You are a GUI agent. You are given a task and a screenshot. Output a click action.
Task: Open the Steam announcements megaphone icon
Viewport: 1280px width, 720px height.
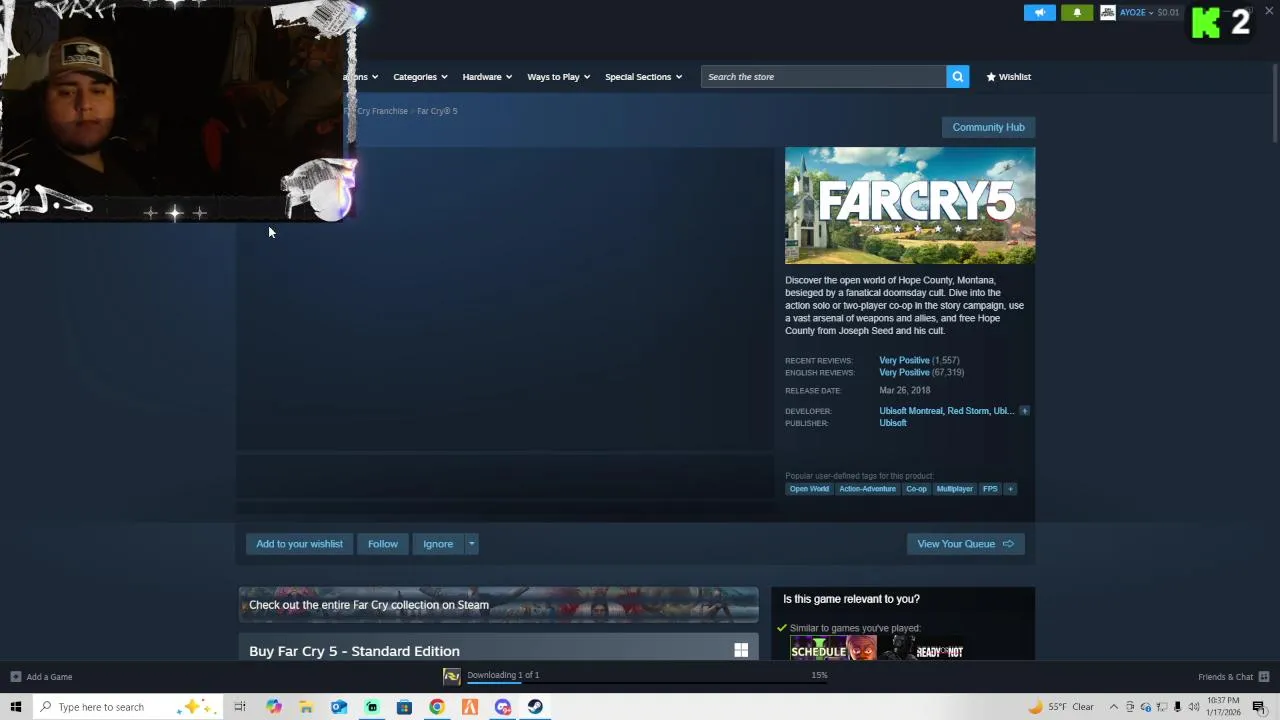coord(1039,12)
